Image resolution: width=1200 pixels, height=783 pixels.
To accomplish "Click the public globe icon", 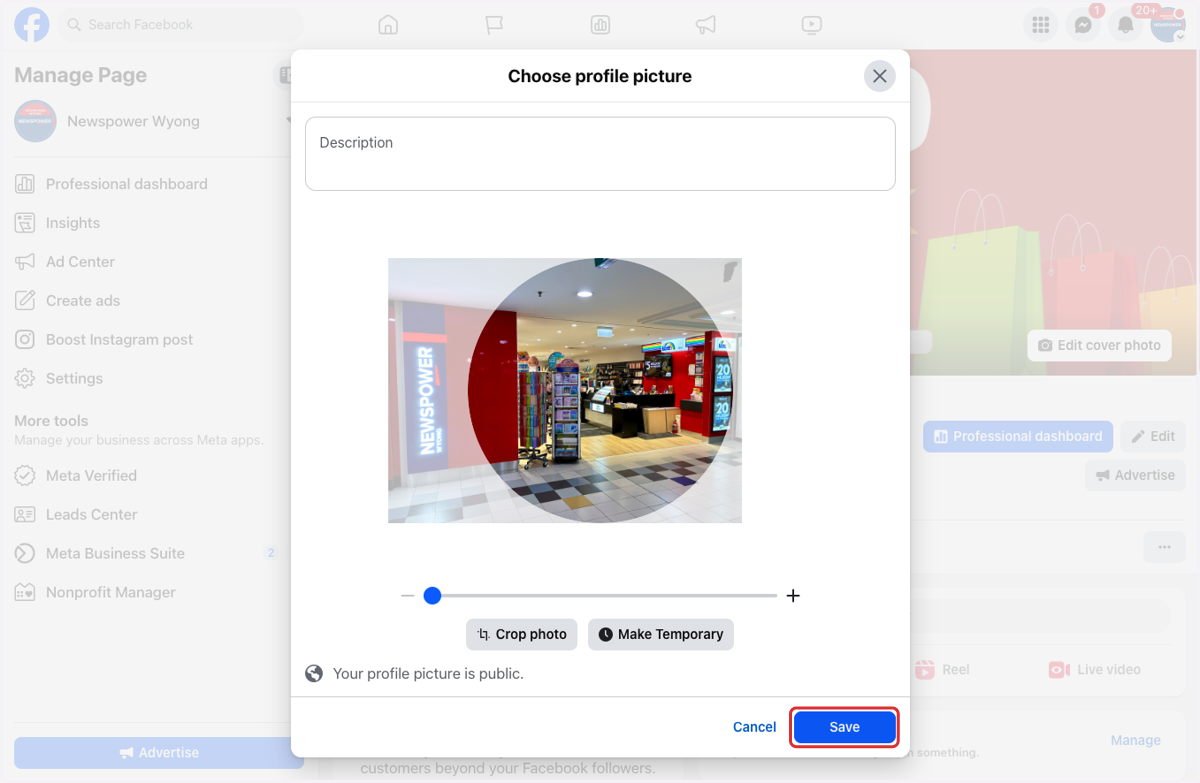I will click(314, 673).
